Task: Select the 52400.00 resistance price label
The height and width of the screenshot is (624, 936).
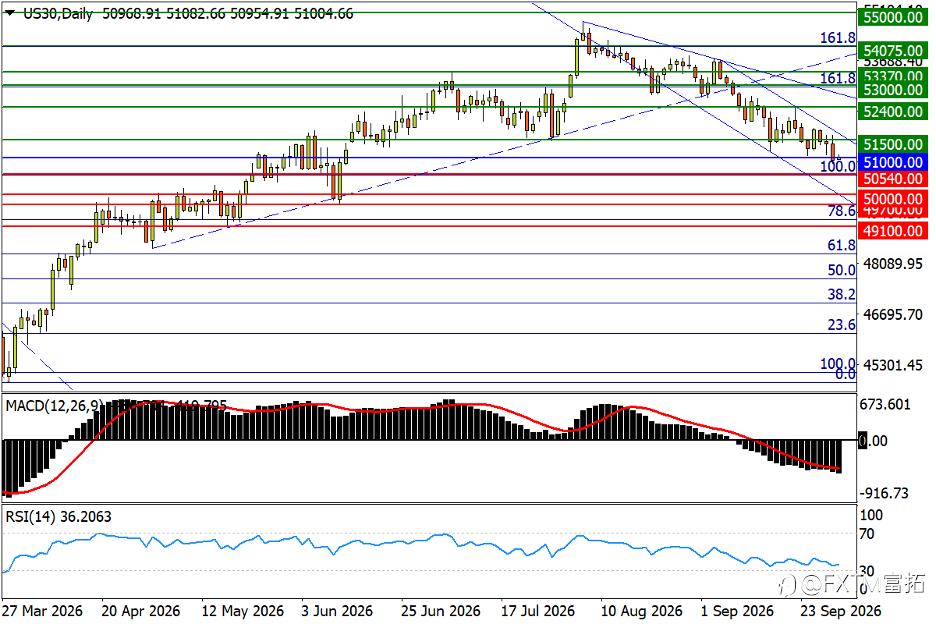Action: tap(893, 111)
